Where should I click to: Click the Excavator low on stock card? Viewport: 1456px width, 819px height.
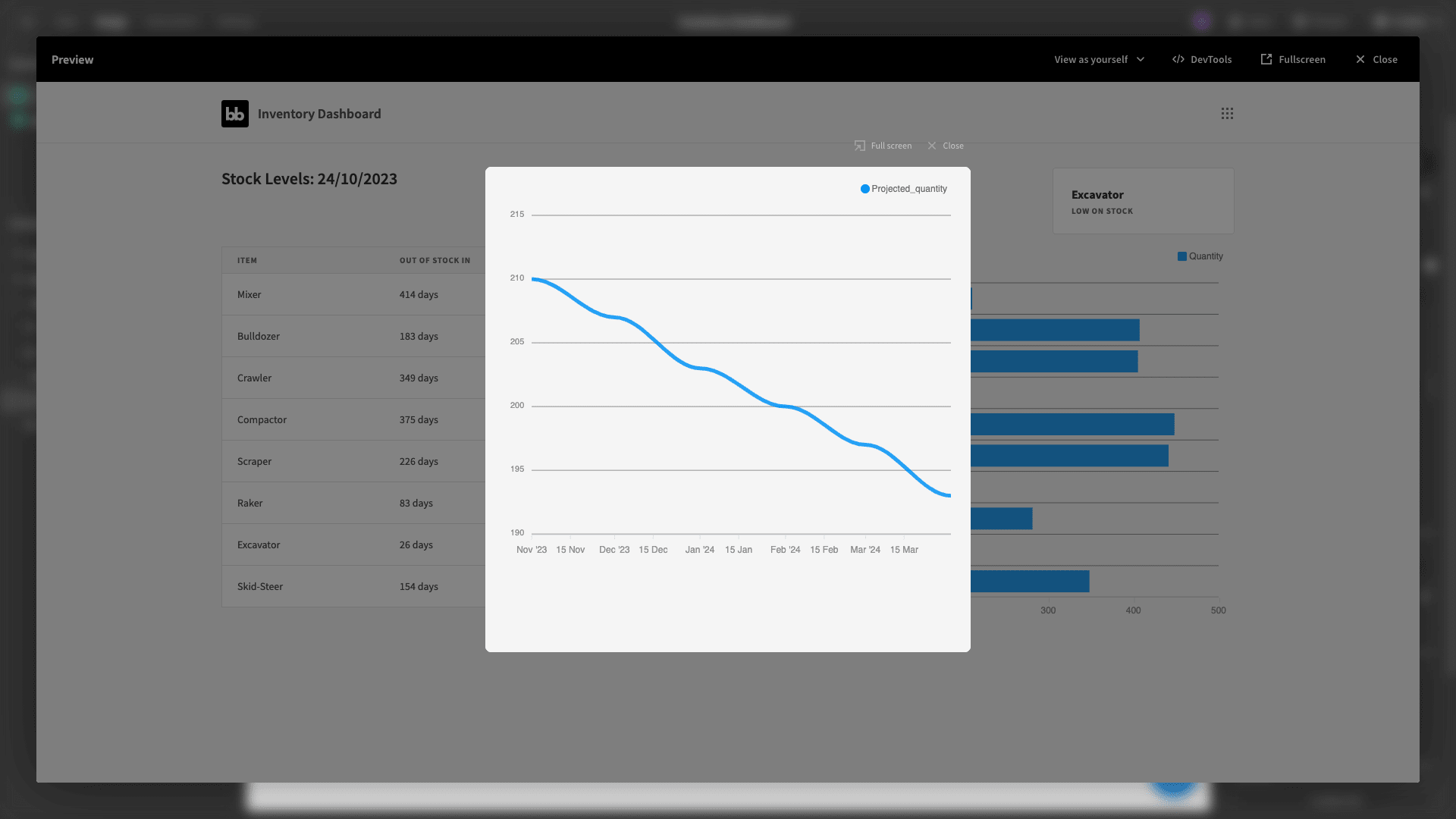pos(1143,201)
